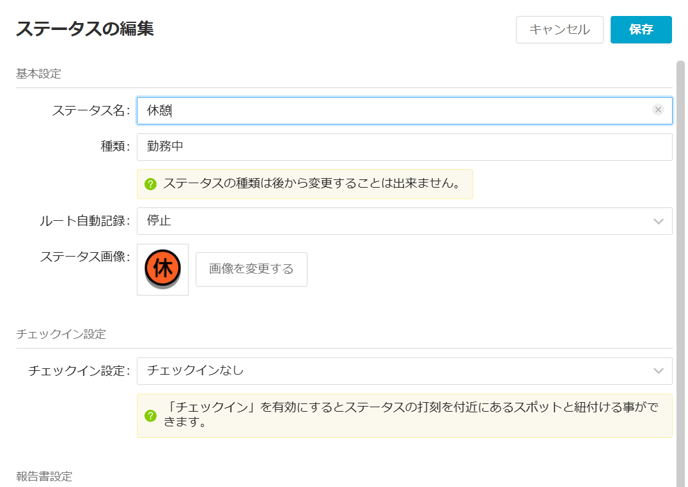
Task: Click the 種類 field showing 勤務中
Action: tap(405, 147)
